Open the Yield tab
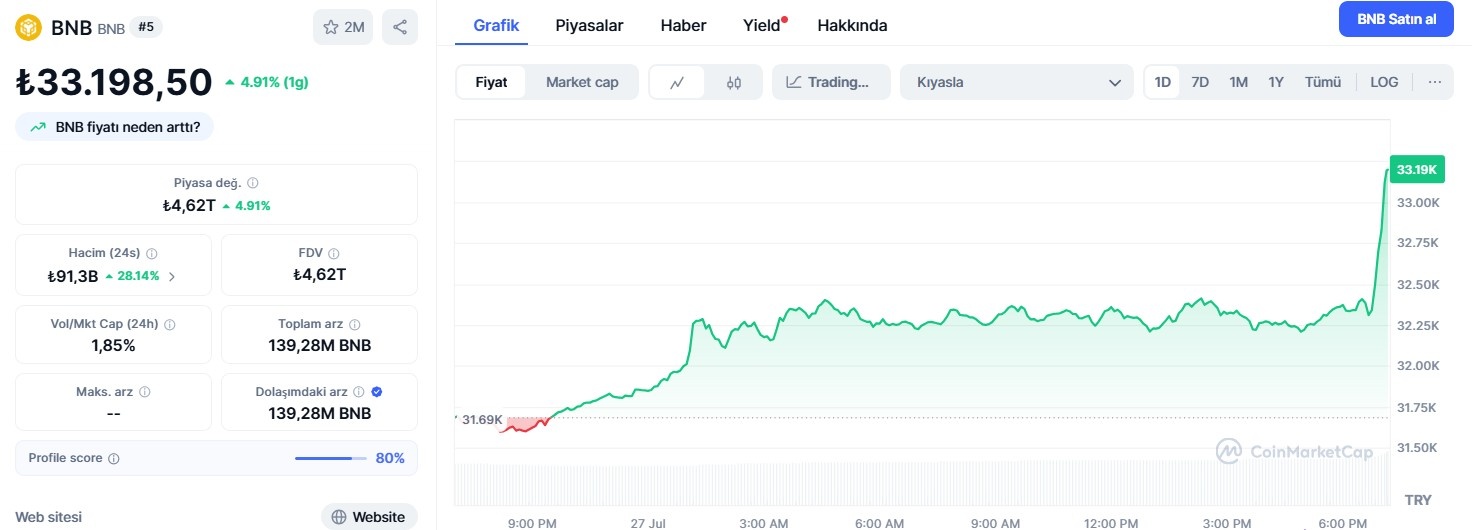This screenshot has width=1472, height=530. click(763, 25)
